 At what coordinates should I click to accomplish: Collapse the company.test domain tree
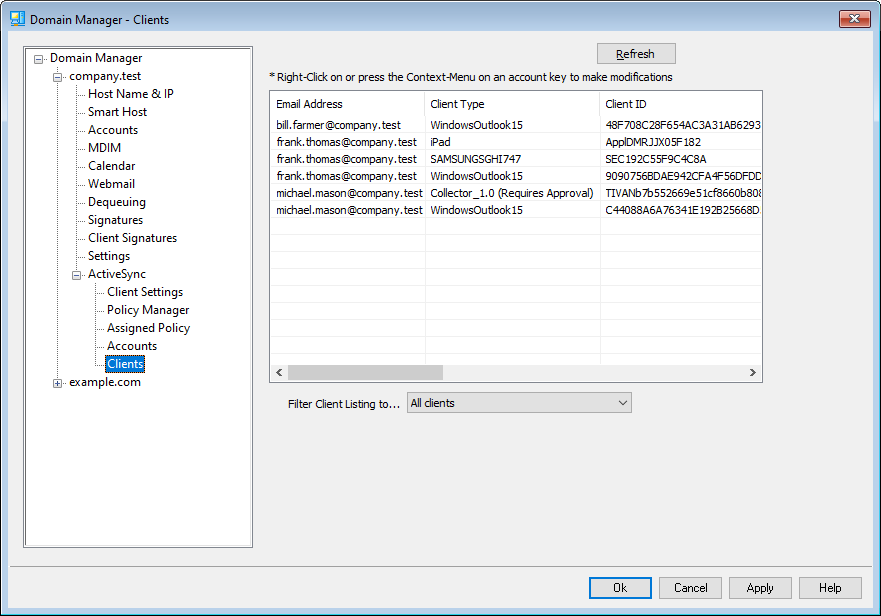click(x=58, y=77)
